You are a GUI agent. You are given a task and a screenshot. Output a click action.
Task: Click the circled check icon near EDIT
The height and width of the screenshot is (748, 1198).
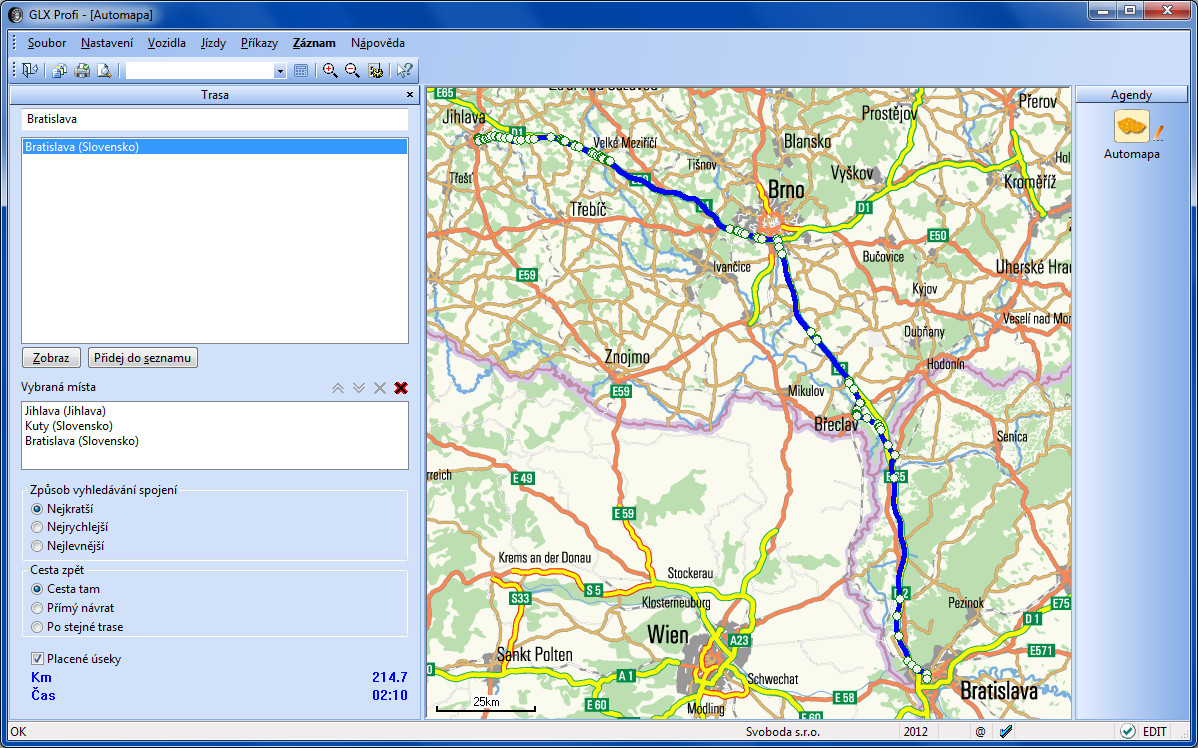1128,732
